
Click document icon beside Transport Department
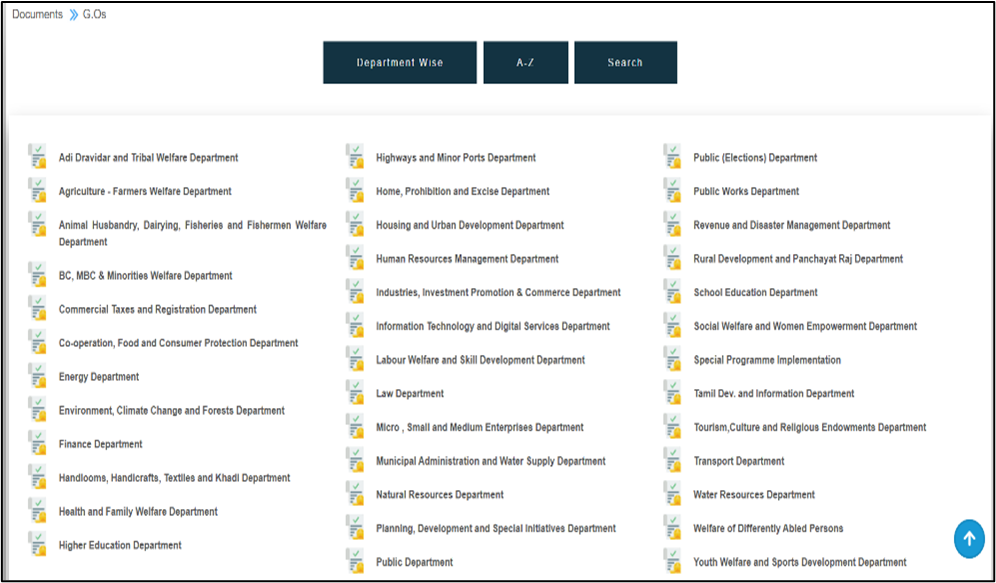(673, 459)
